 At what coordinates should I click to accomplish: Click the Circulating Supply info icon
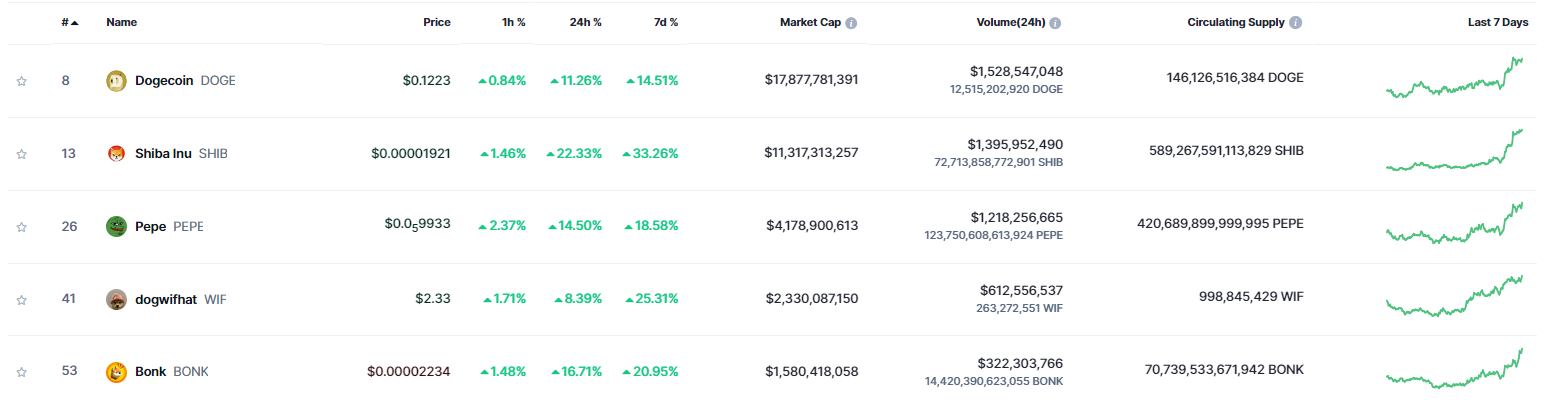click(1296, 23)
